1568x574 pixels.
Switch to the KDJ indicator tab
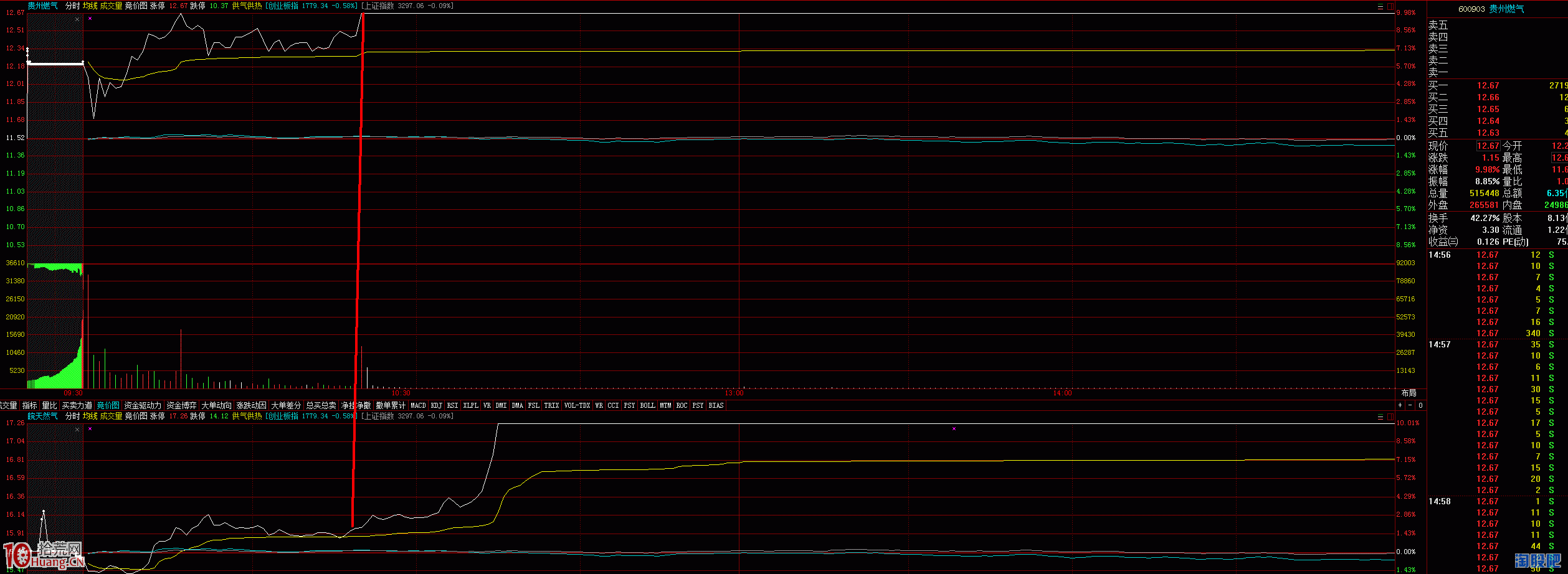click(436, 405)
